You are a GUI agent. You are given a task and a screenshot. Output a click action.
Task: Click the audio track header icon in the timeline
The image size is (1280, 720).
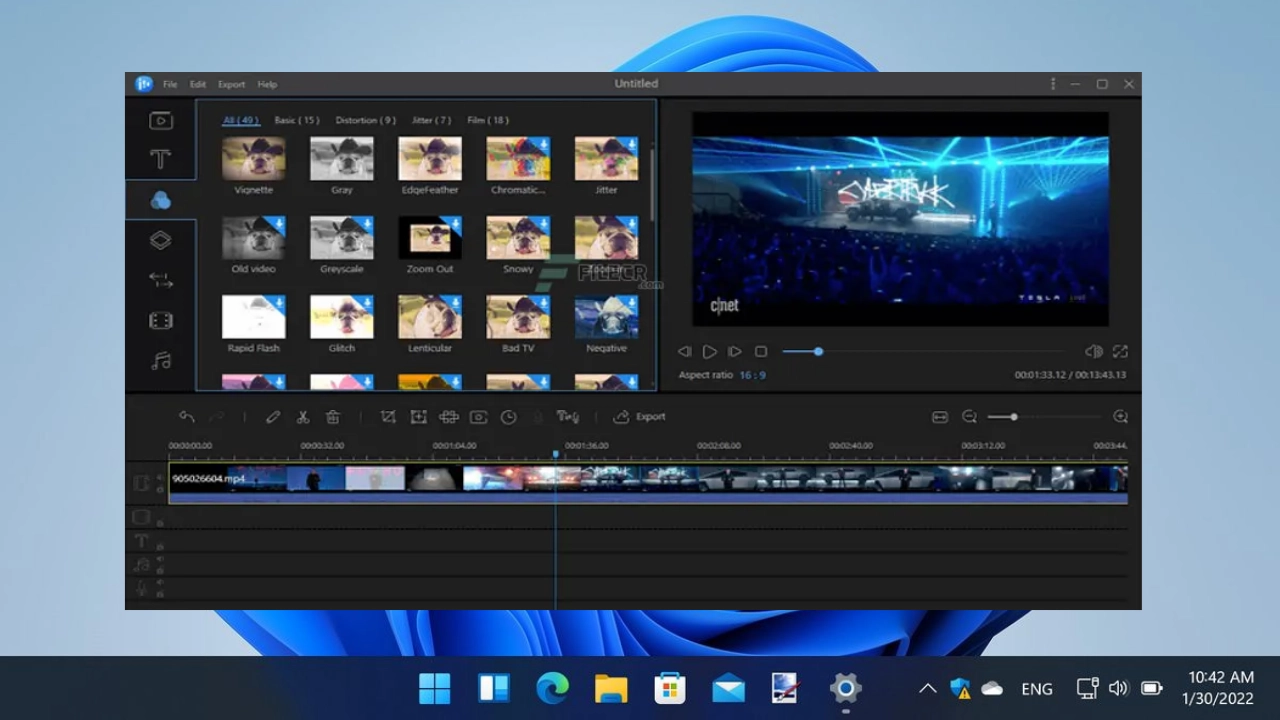(141, 565)
